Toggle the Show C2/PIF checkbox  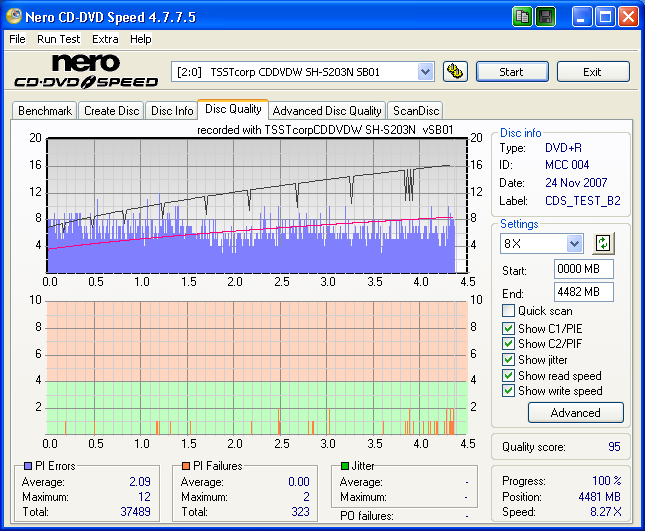point(508,343)
